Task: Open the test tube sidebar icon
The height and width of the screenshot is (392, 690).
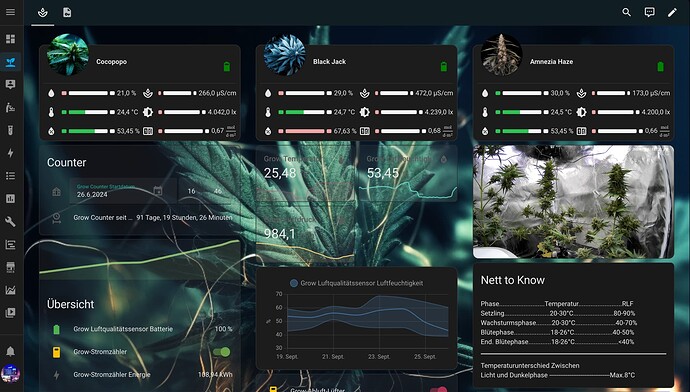Action: pyautogui.click(x=10, y=130)
